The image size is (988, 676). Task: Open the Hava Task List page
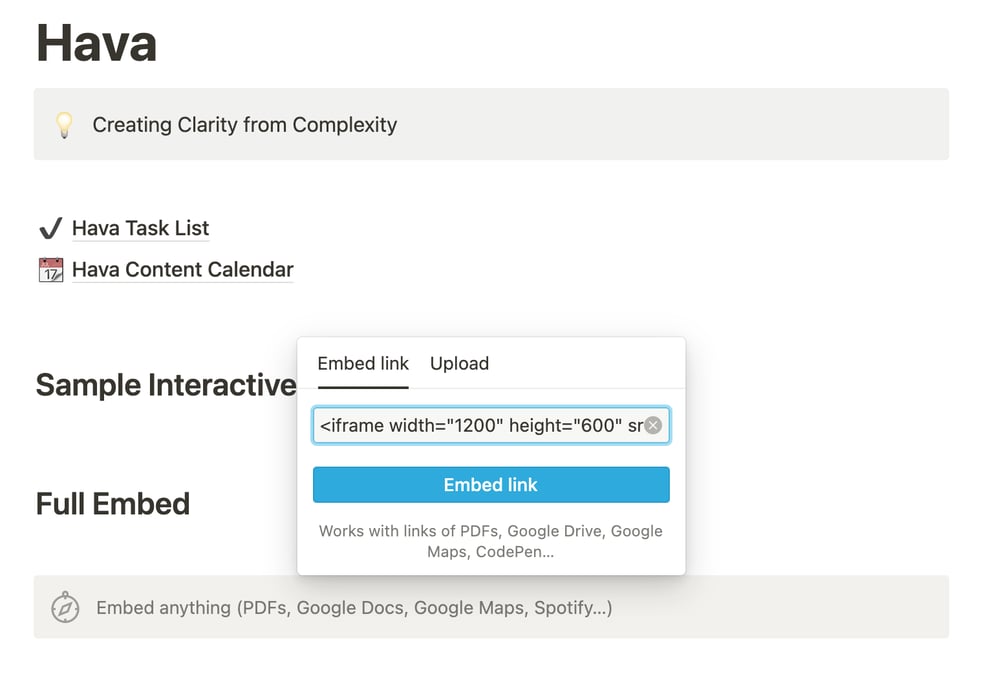pyautogui.click(x=140, y=228)
